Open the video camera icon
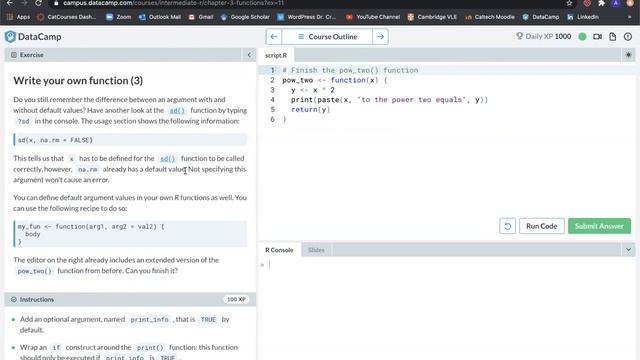 (598, 37)
